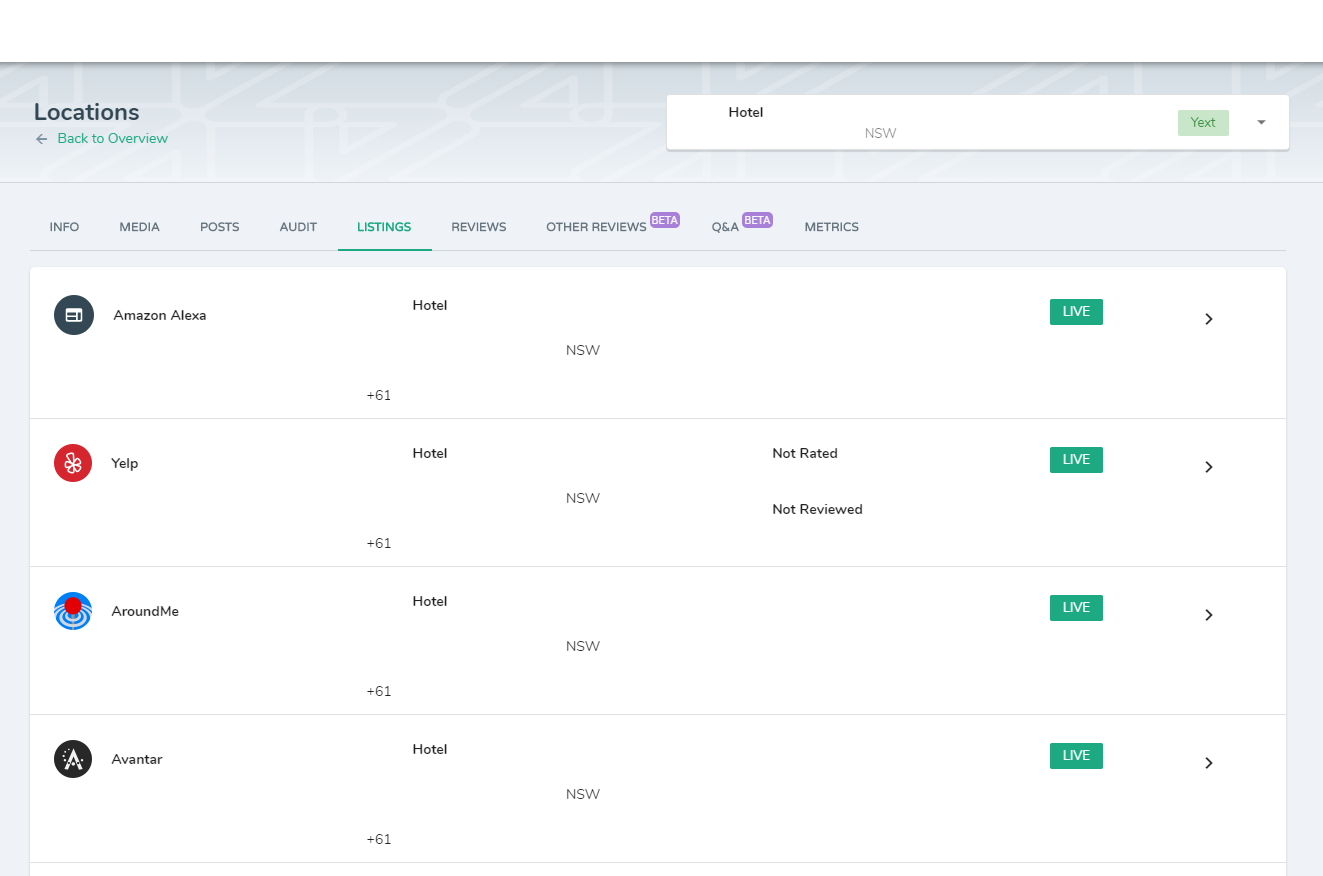Switch to the Media tab

(139, 227)
